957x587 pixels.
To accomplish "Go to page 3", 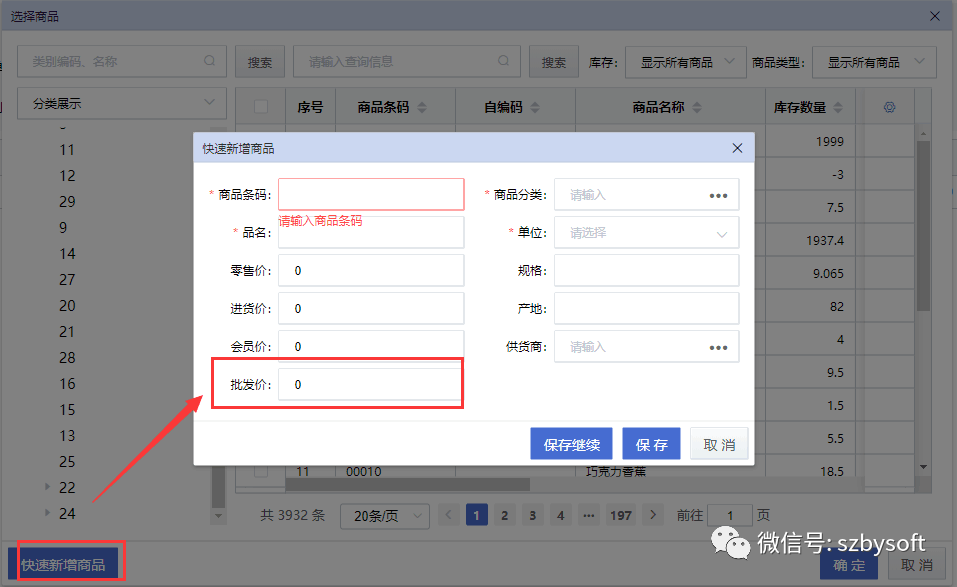I will [533, 515].
